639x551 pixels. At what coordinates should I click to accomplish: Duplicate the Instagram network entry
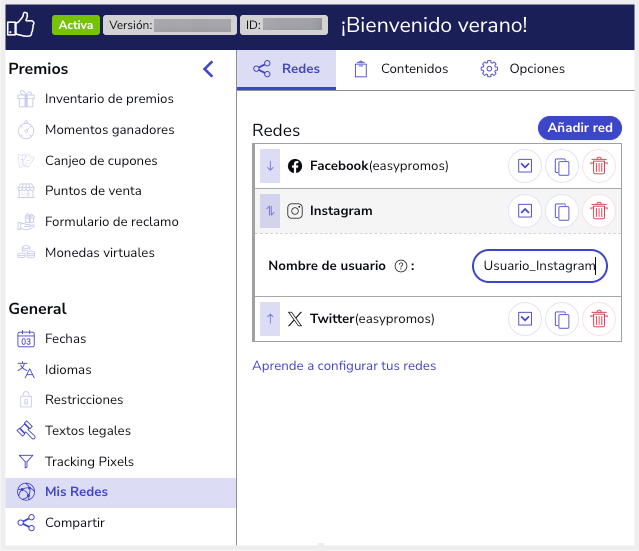pos(562,211)
